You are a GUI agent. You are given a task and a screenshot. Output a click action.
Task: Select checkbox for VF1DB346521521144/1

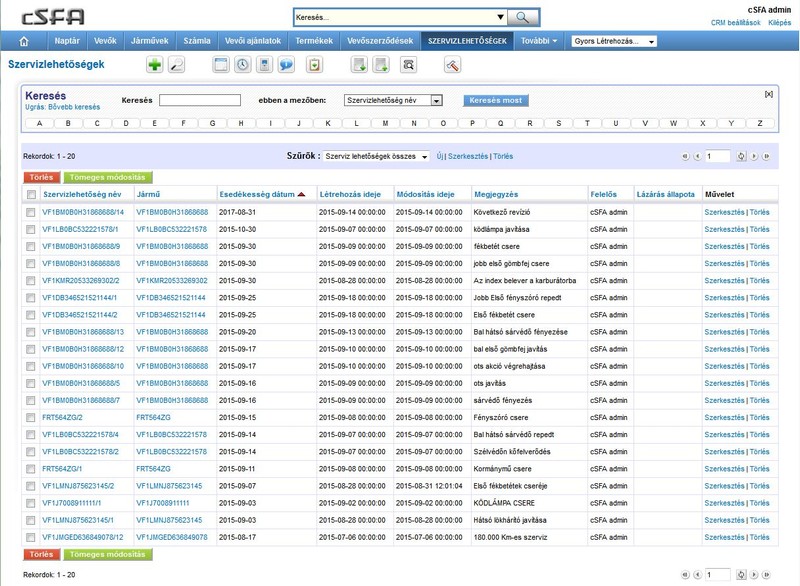31,298
